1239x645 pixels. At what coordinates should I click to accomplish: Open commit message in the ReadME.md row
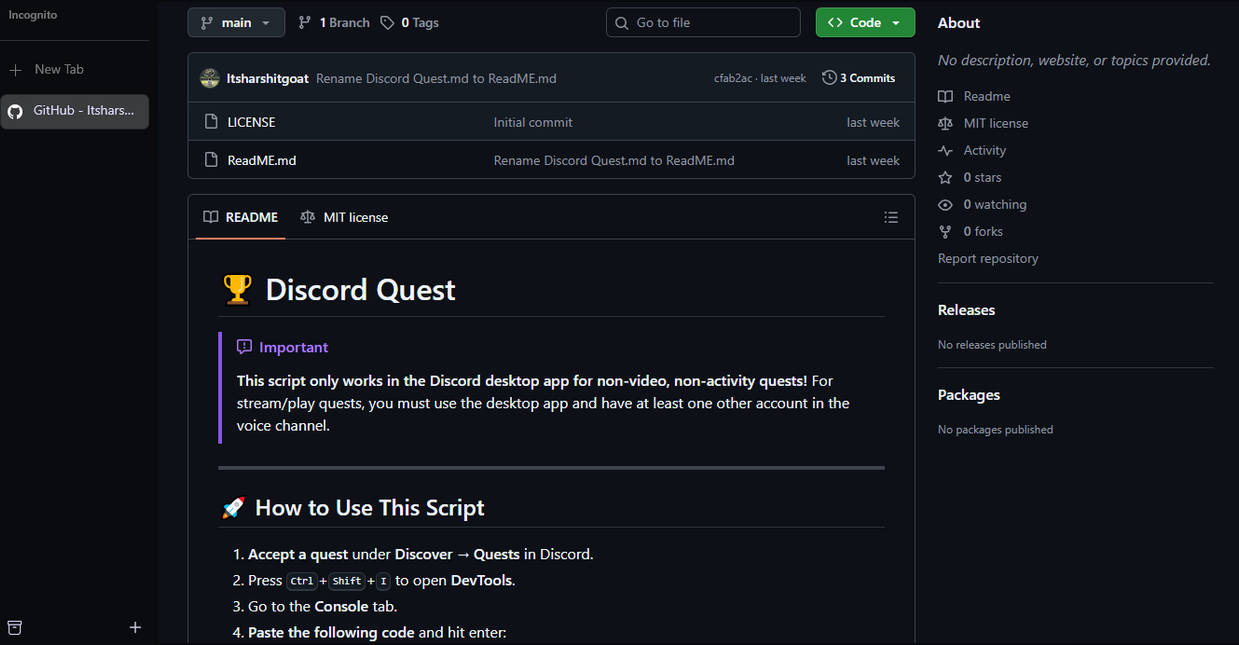click(614, 160)
